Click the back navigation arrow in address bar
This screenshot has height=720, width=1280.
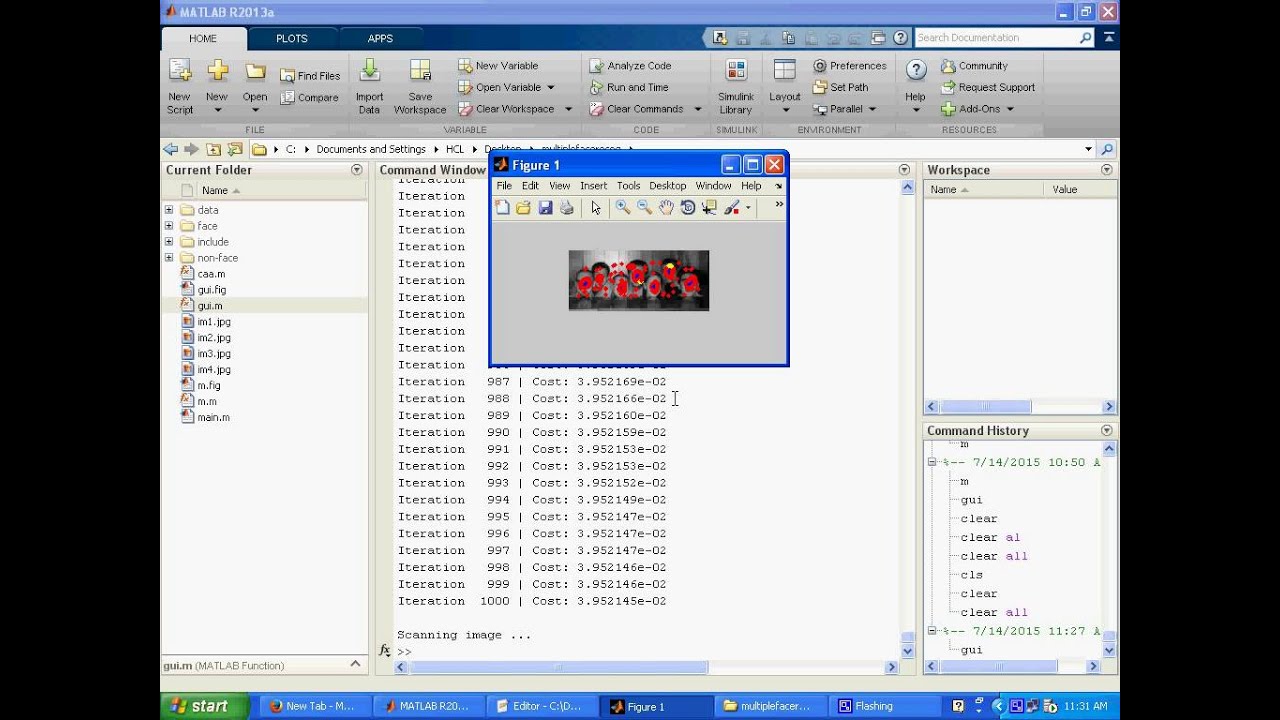pyautogui.click(x=171, y=149)
